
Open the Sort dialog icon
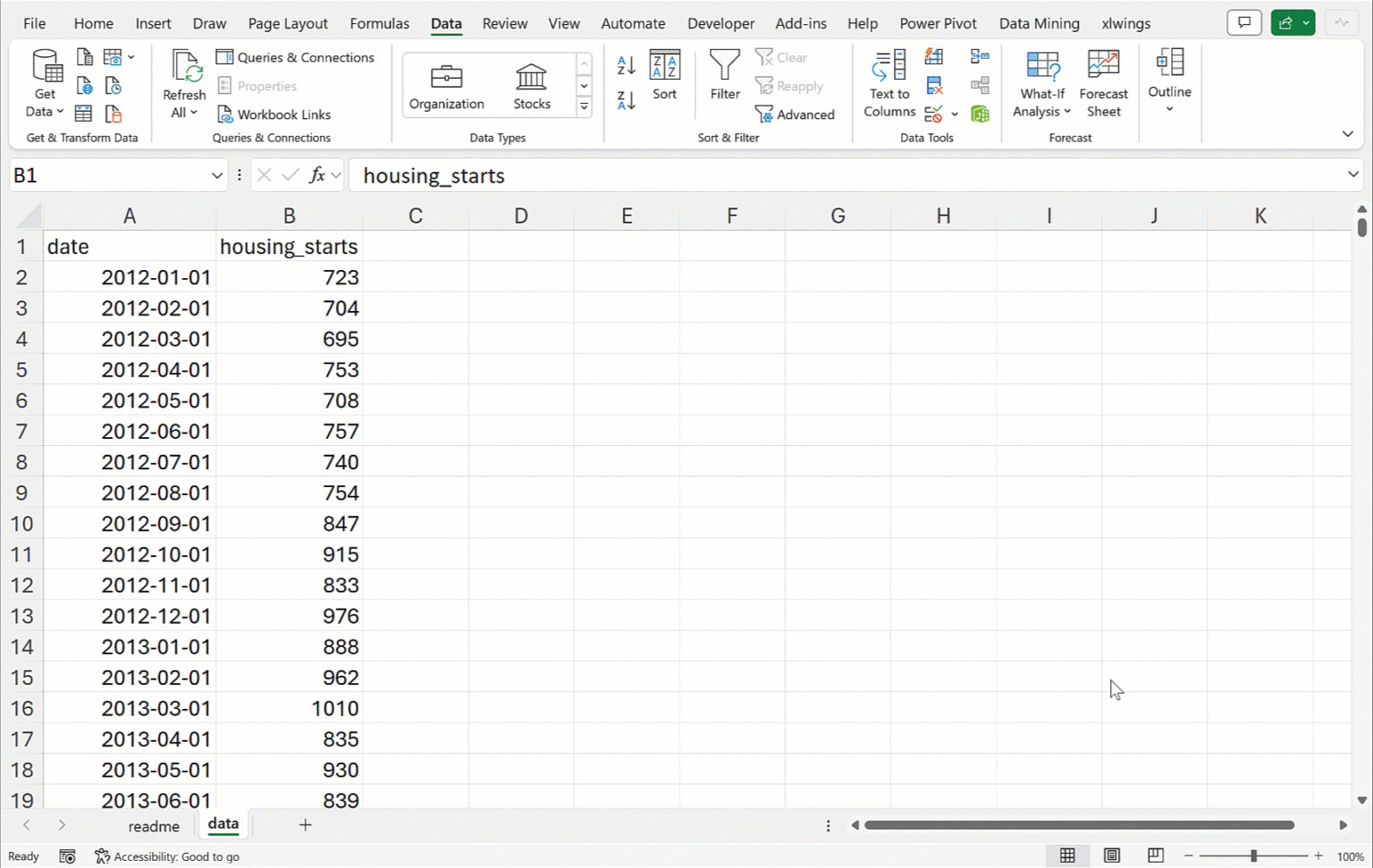[x=664, y=75]
